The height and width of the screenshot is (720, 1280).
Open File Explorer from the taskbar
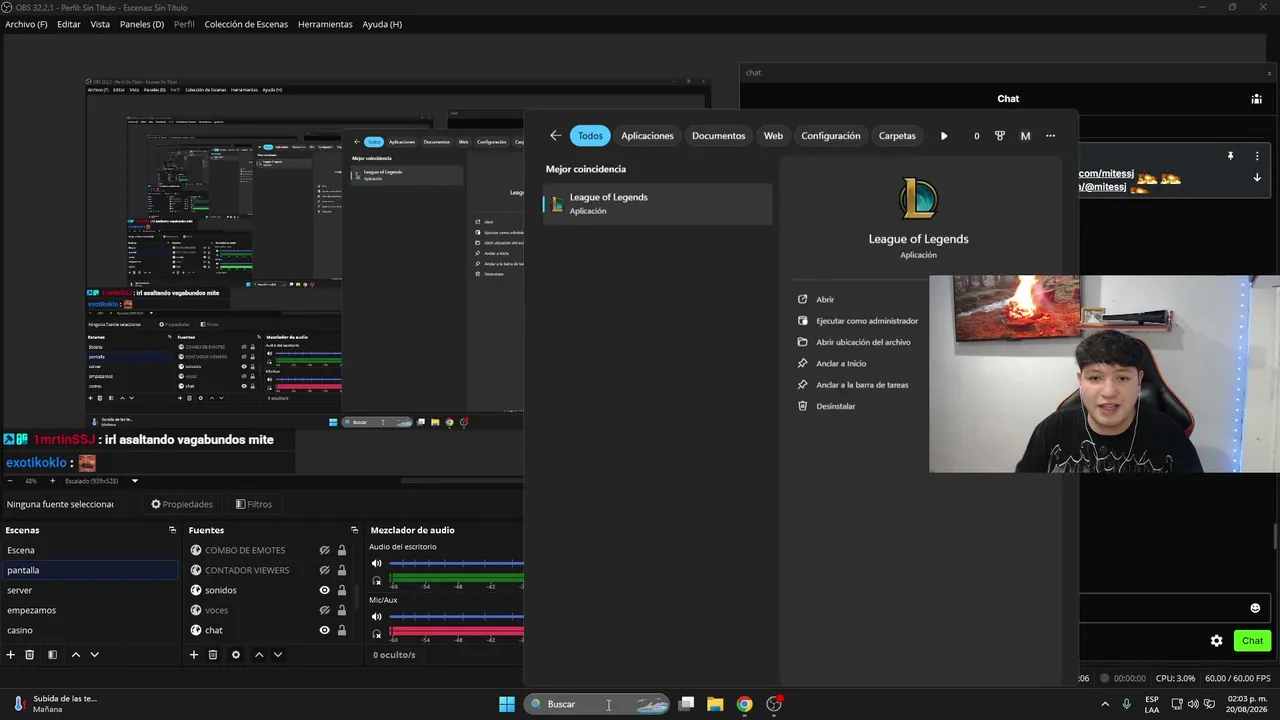[x=715, y=704]
